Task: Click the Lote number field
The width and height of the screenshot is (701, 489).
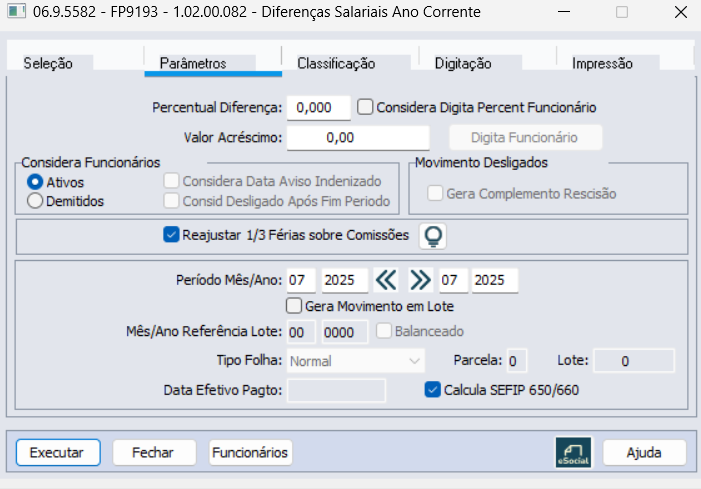Action: pos(633,361)
